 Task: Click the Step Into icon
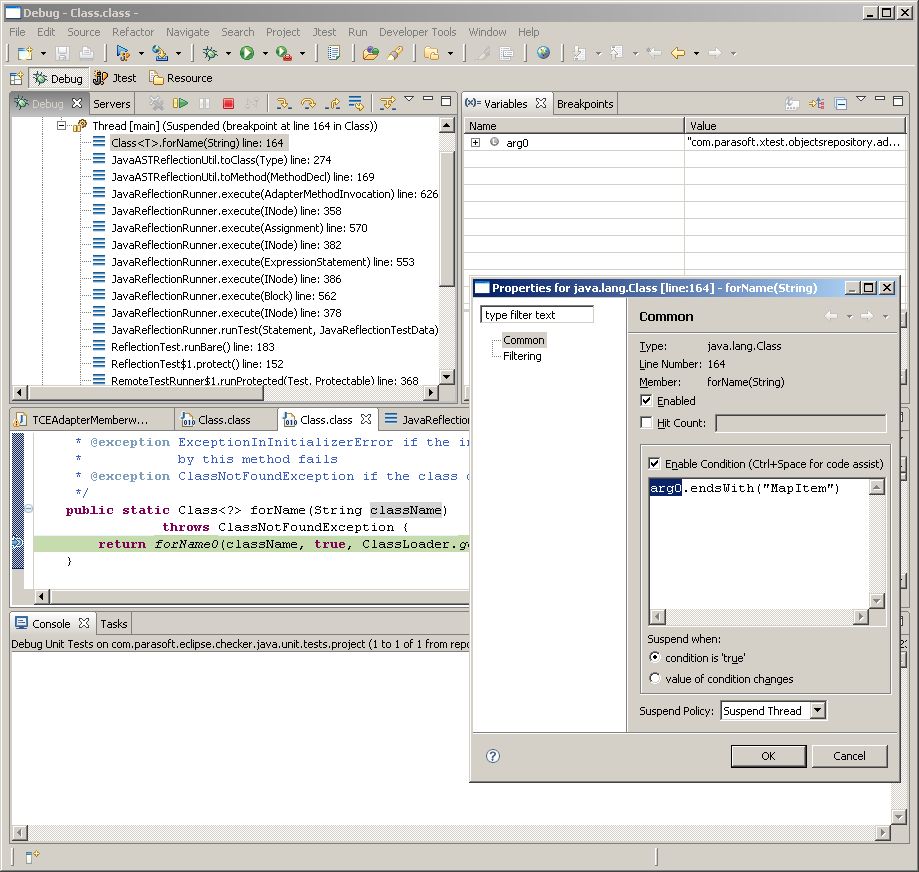[x=284, y=104]
